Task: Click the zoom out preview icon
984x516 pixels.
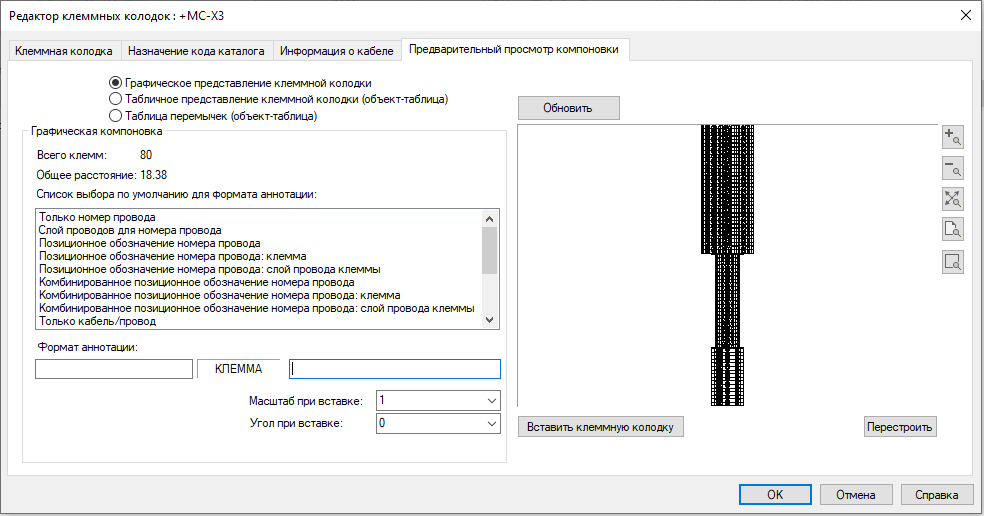Action: [x=953, y=168]
